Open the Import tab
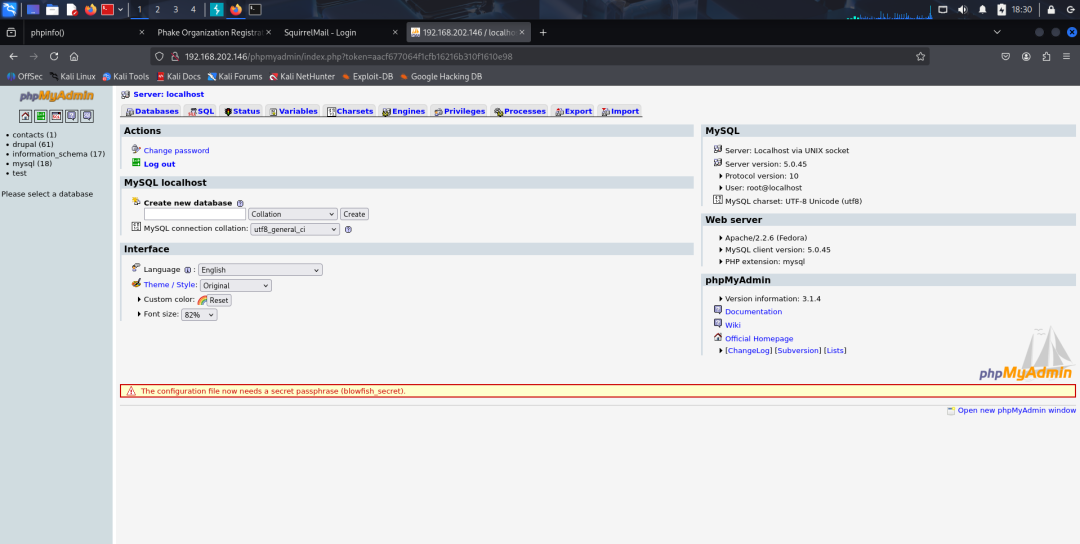The image size is (1080, 544). [620, 112]
